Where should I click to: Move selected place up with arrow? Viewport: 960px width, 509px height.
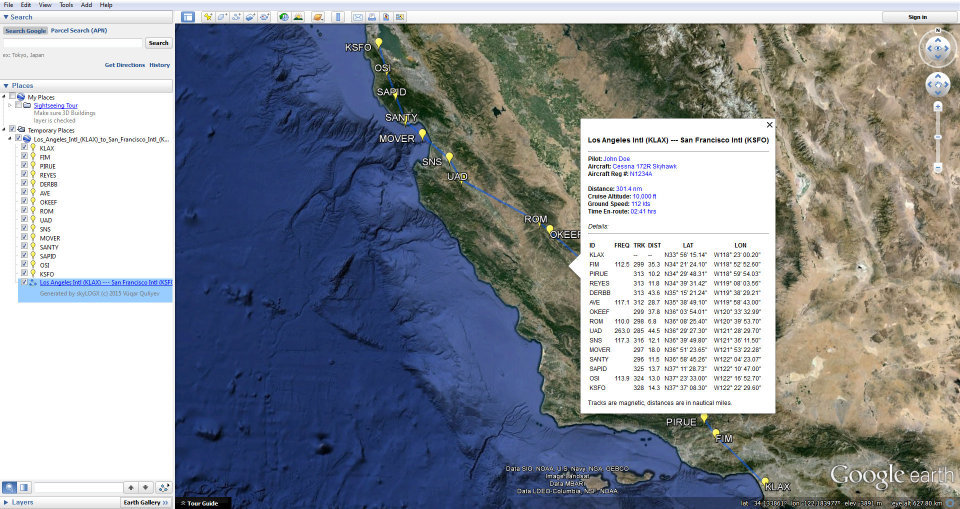click(130, 488)
